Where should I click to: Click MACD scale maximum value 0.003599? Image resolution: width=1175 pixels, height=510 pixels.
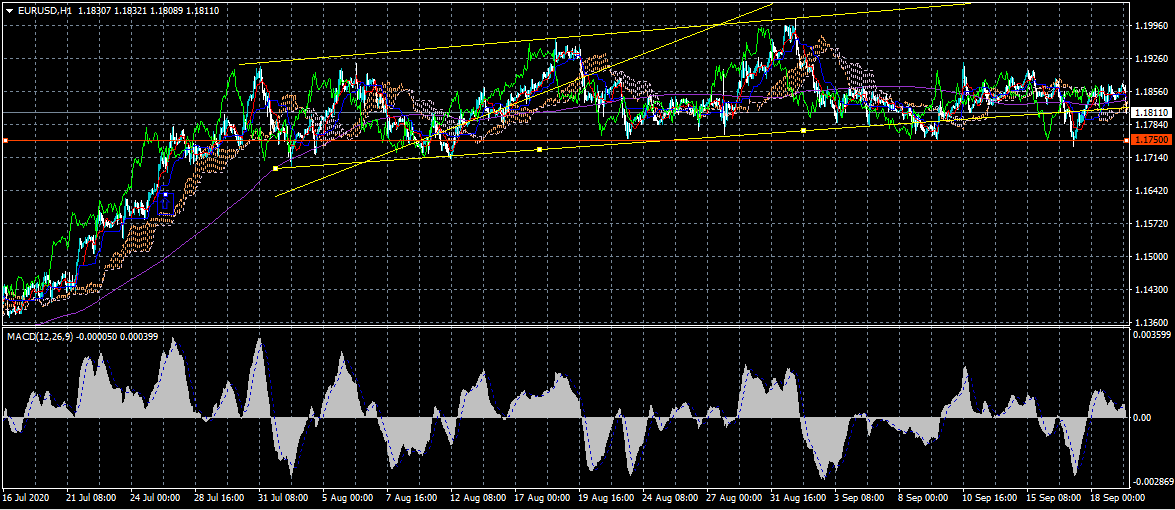(x=1153, y=336)
